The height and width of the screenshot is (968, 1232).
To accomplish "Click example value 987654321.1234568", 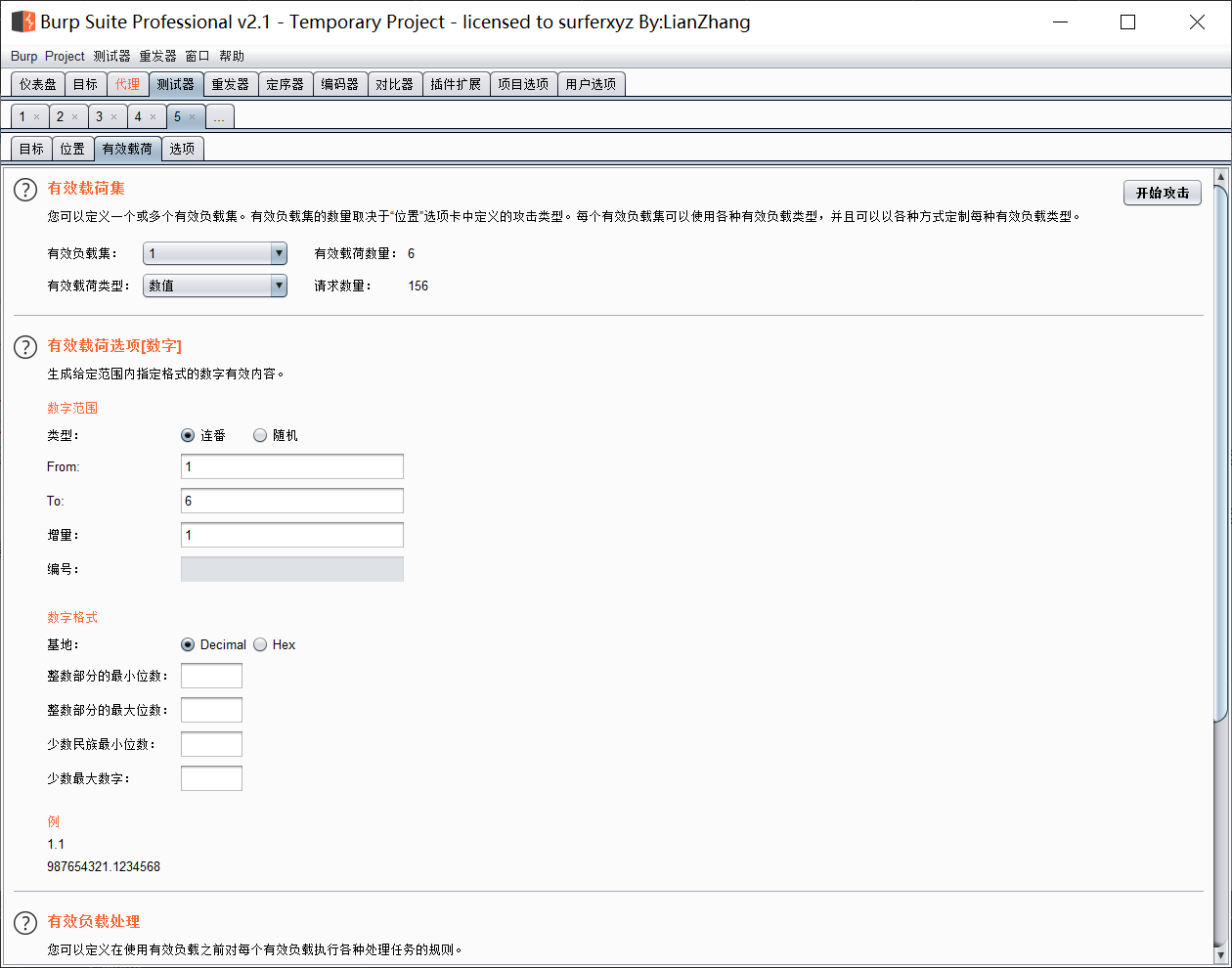I will coord(104,866).
